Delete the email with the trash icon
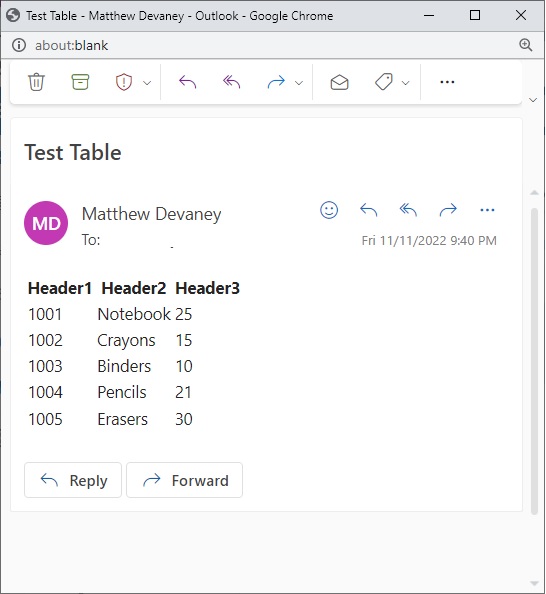This screenshot has width=546, height=594. [36, 82]
